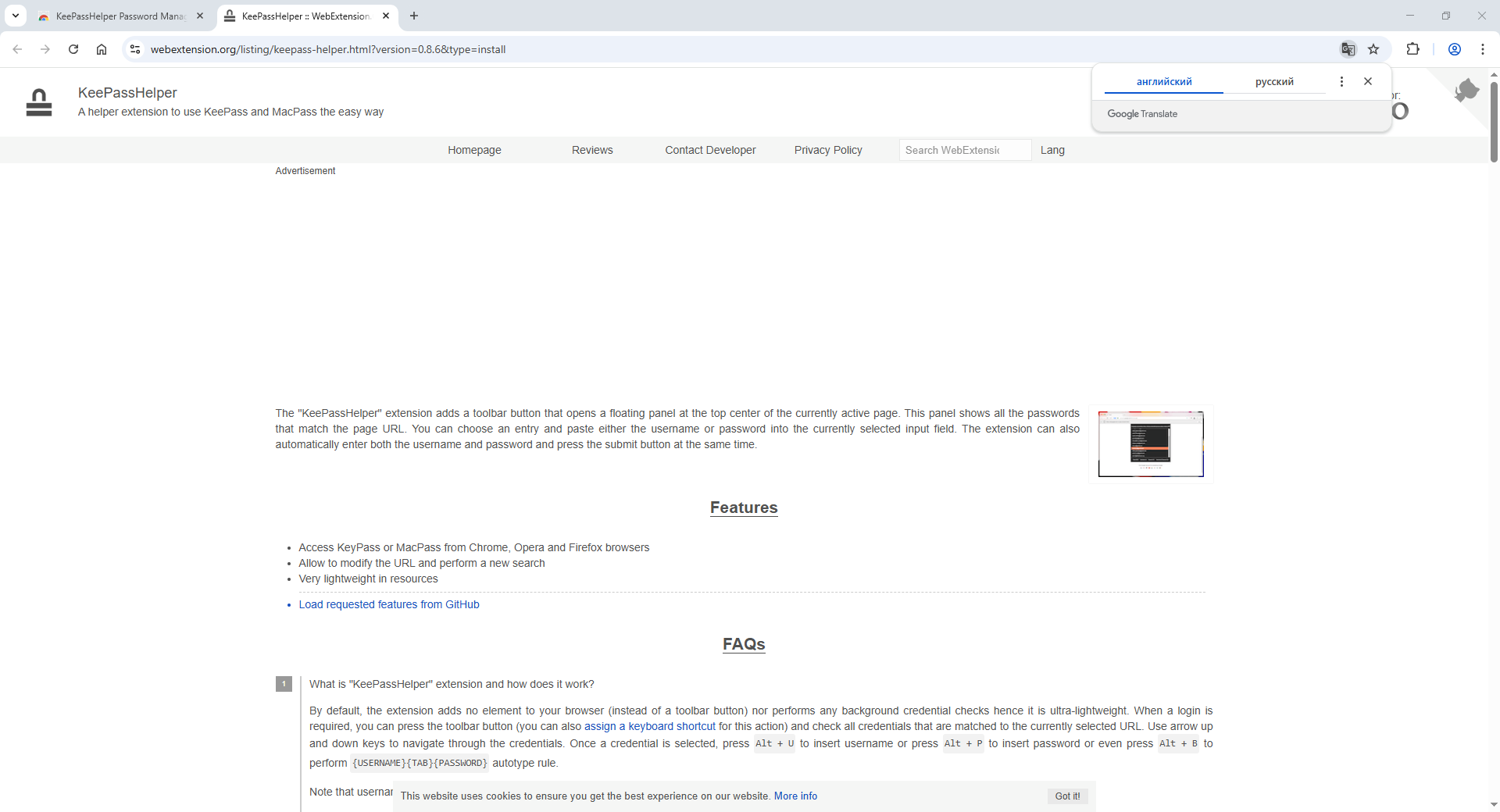Open the Reviews menu item
Image resolution: width=1500 pixels, height=812 pixels.
(x=592, y=150)
